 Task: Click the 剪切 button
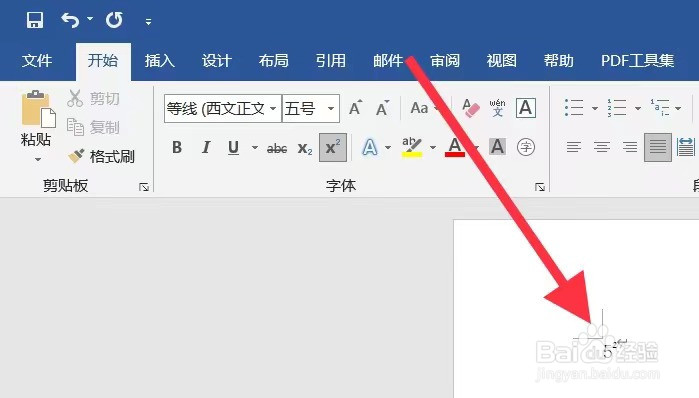click(94, 98)
